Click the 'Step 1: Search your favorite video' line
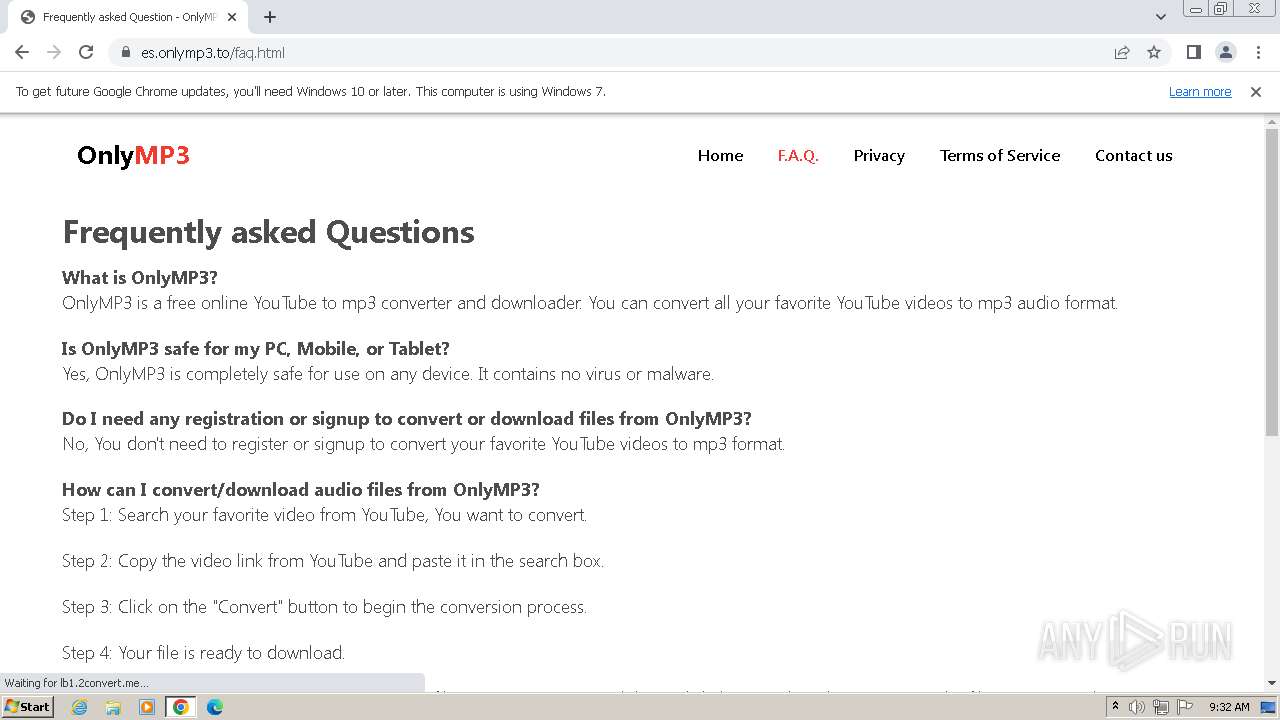Viewport: 1280px width, 720px height. click(x=324, y=515)
